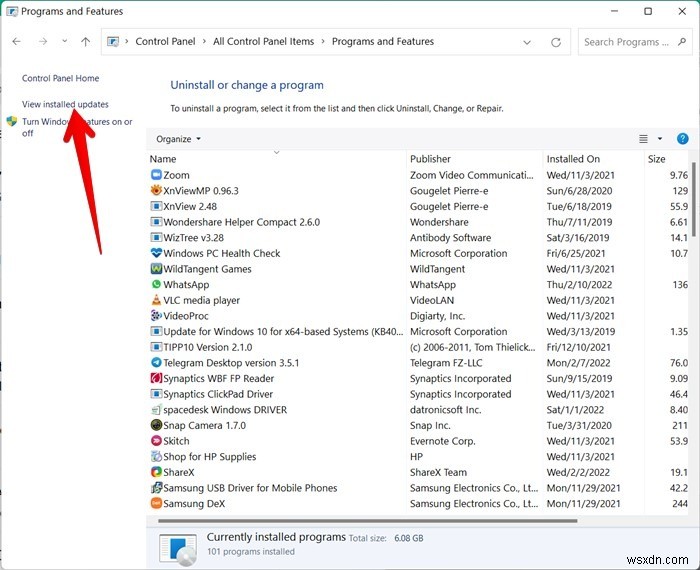Click publisher Antibody Software cell
The height and width of the screenshot is (570, 700).
point(450,237)
